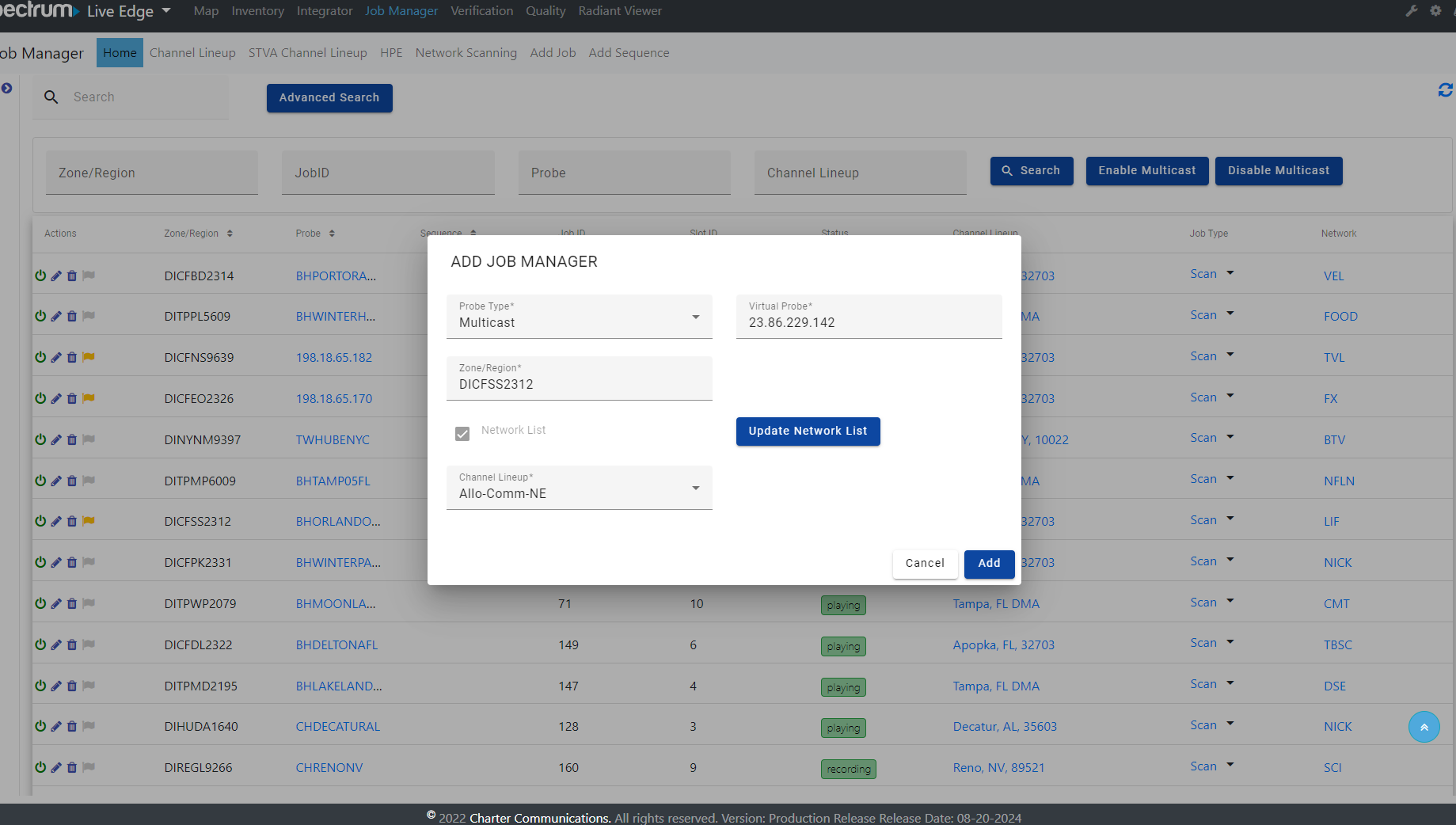The image size is (1456, 825).
Task: Open the Radiant Viewer menu item
Action: pyautogui.click(x=620, y=11)
